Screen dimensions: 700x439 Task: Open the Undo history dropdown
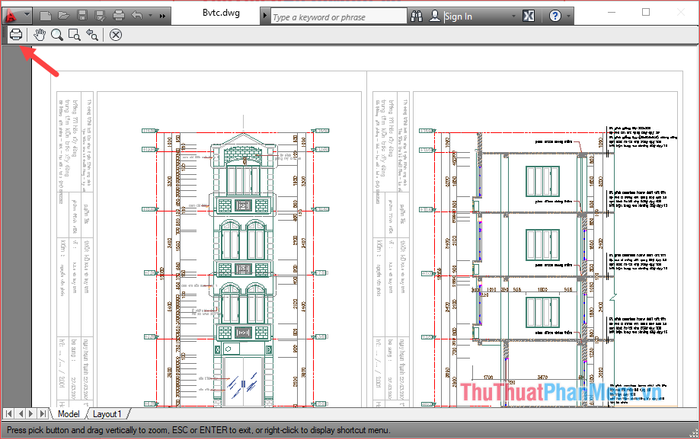(150, 16)
